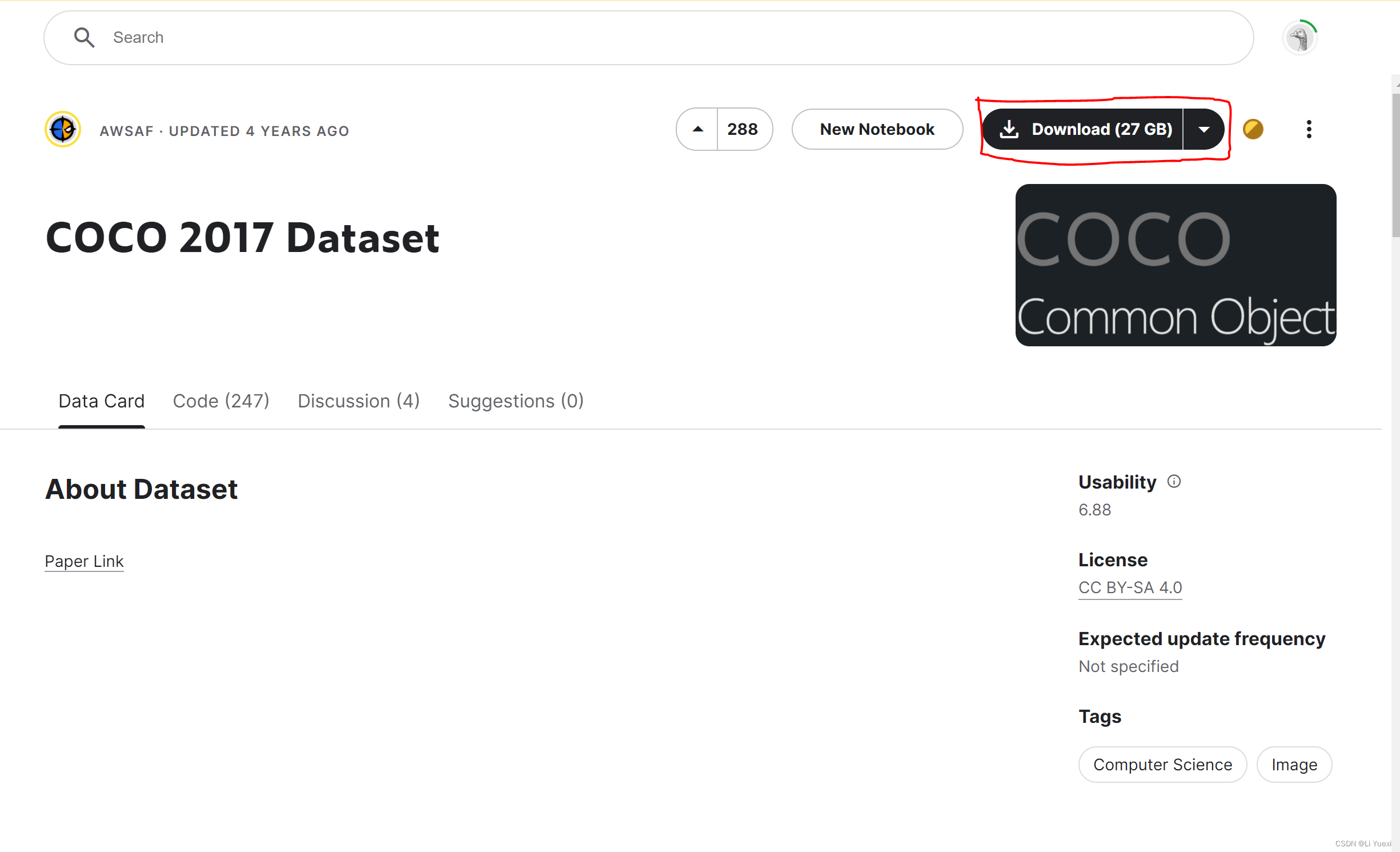The image size is (1400, 852).
Task: Switch to the Code (247) tab
Action: (221, 401)
